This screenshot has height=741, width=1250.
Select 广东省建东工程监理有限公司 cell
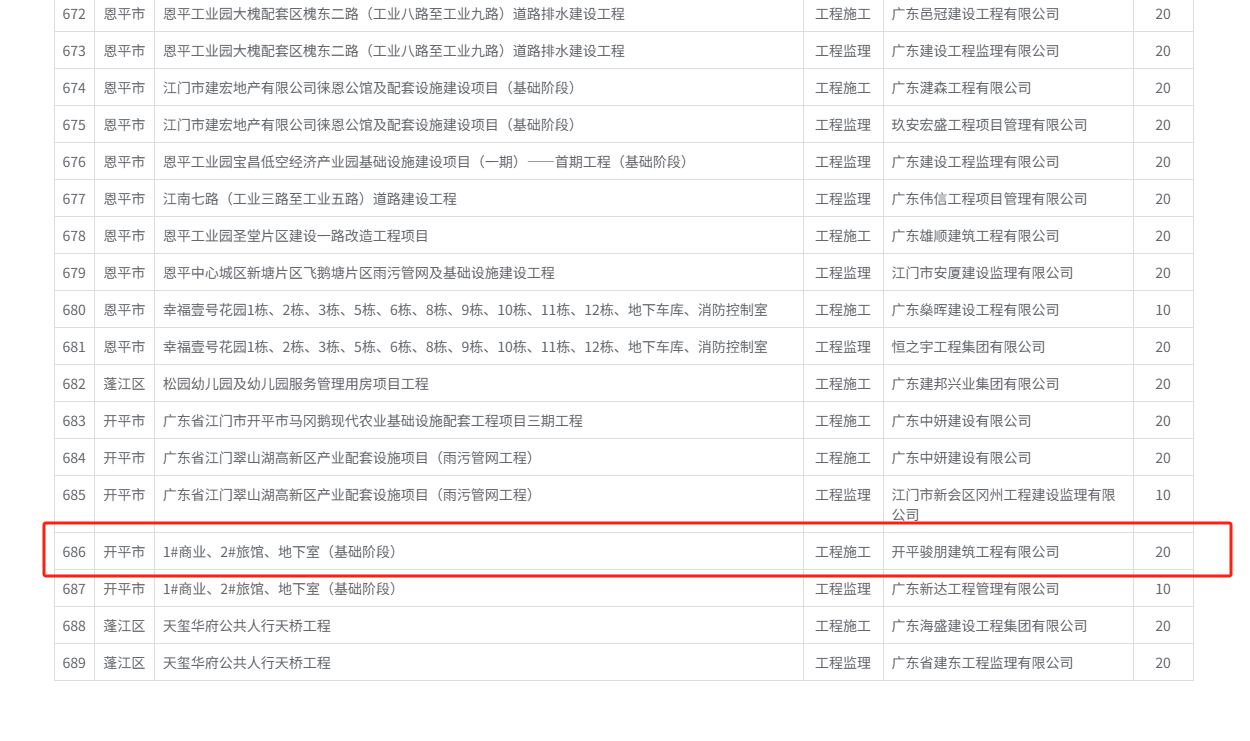coord(982,663)
